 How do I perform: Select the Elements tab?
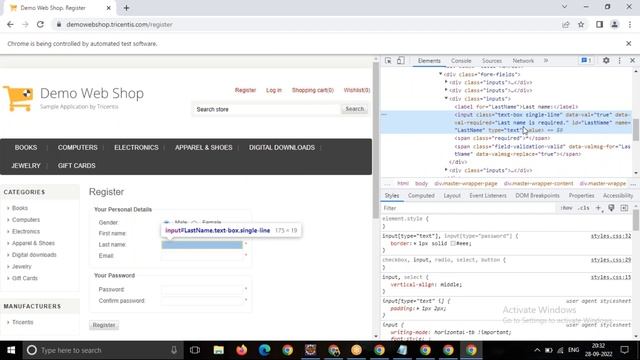tap(429, 60)
